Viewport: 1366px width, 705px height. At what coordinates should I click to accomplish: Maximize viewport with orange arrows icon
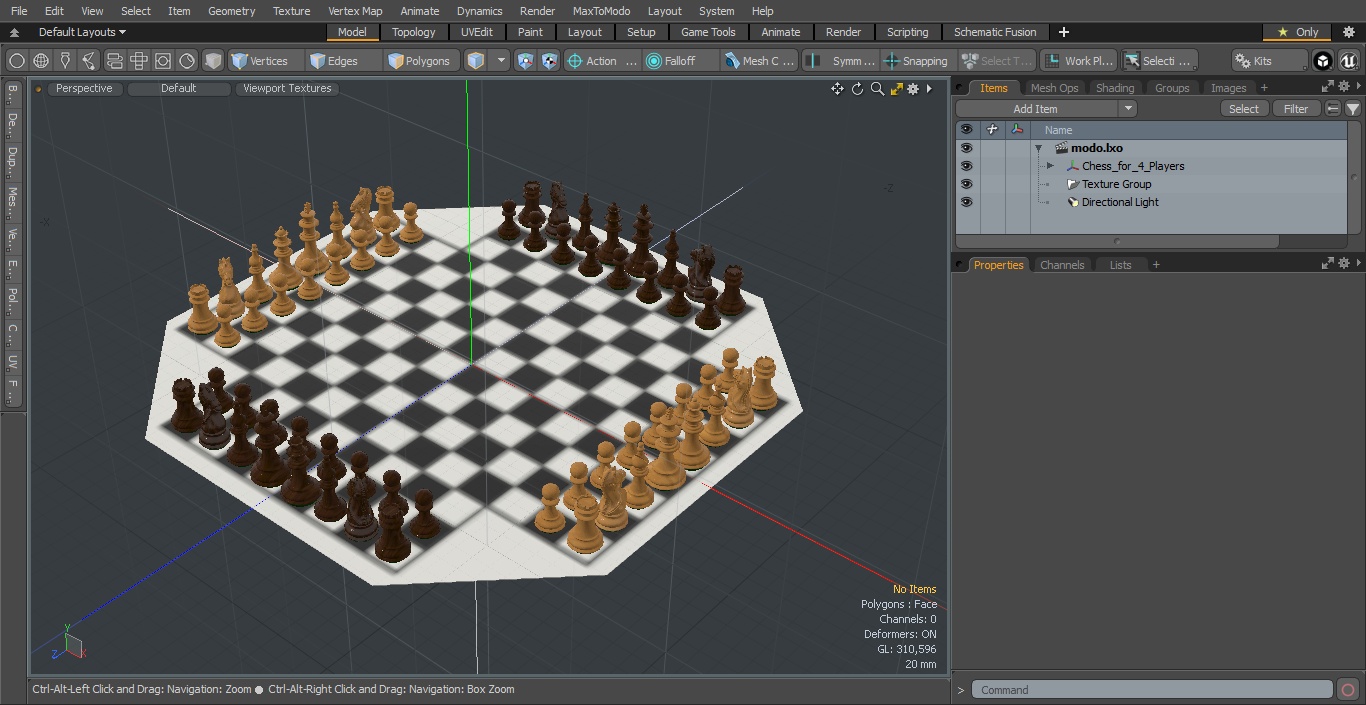tap(897, 89)
